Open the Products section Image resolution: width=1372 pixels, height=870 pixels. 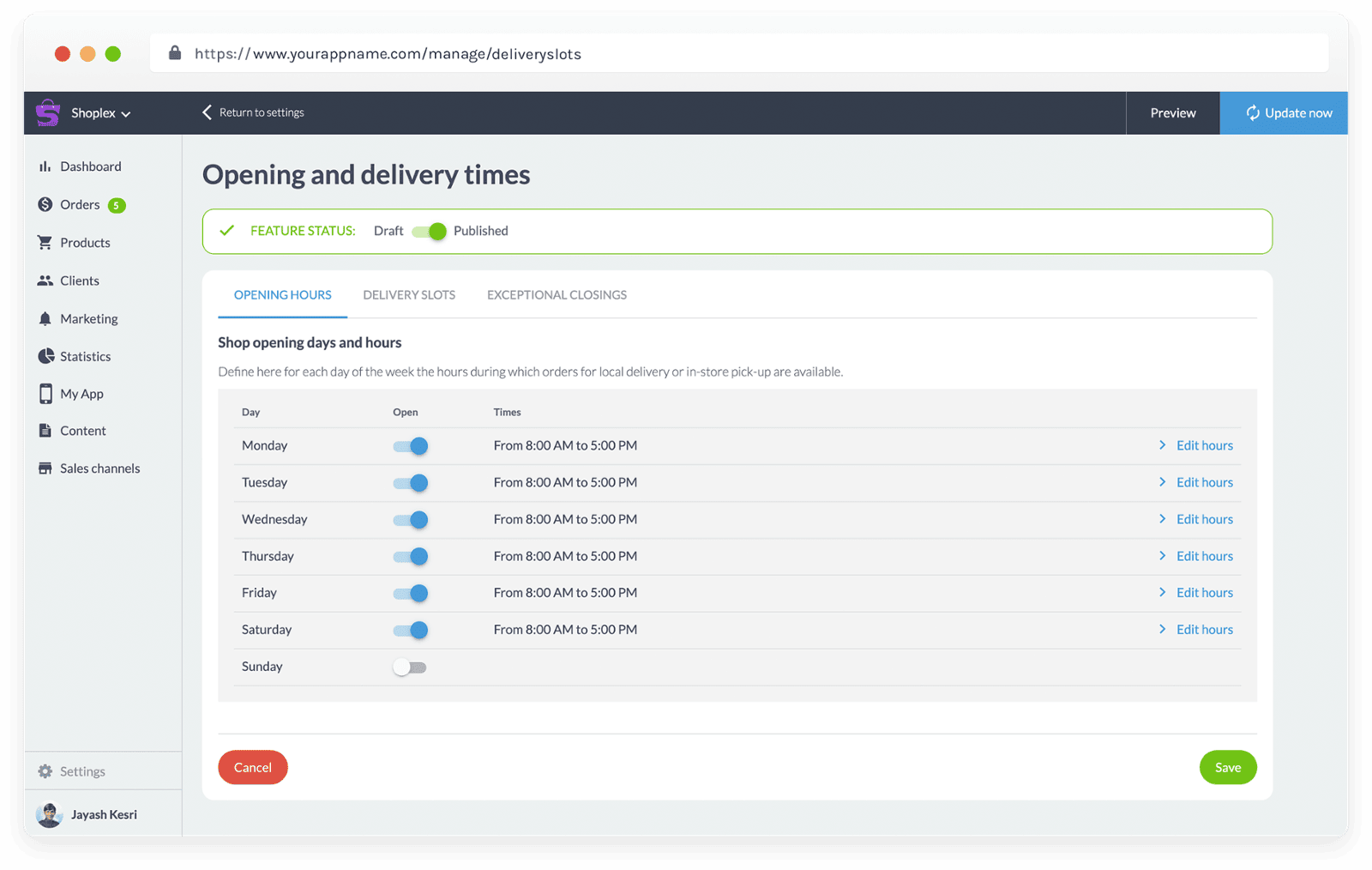[x=85, y=242]
